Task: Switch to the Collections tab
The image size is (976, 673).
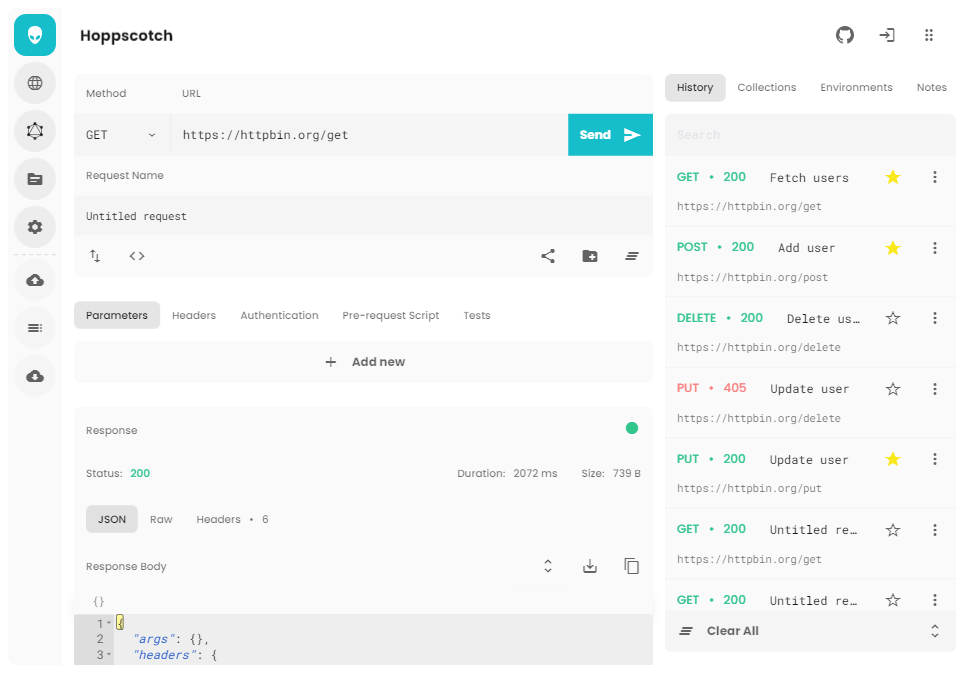Action: point(766,87)
